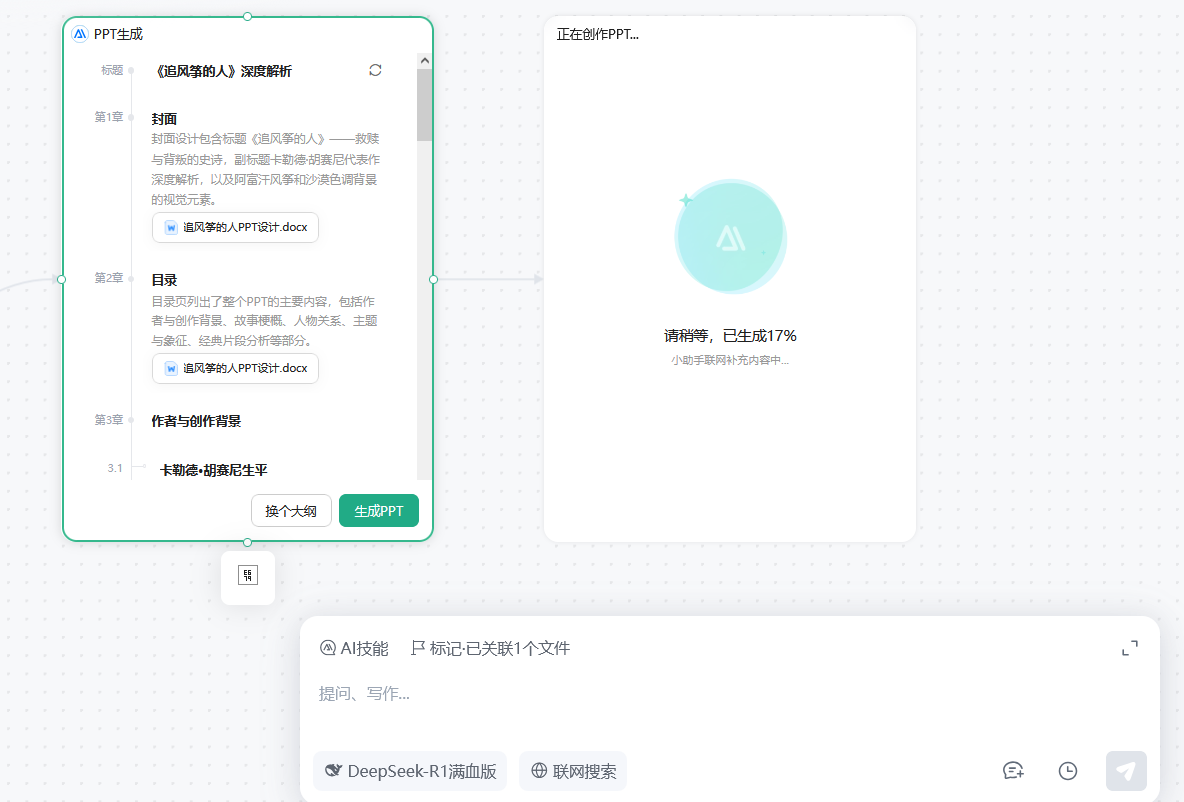Open 追风筝的人PPT设计.docx under 封面
The image size is (1184, 802).
tap(236, 227)
